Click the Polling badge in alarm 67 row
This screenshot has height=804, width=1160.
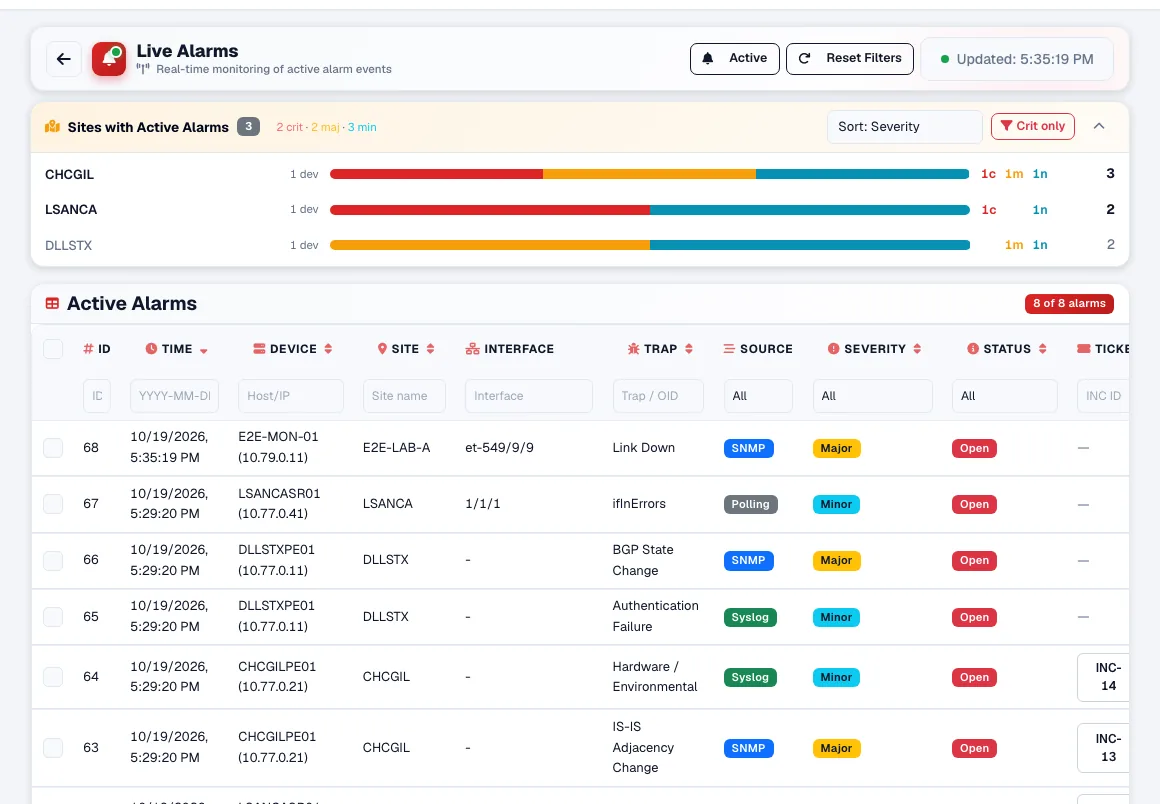750,504
